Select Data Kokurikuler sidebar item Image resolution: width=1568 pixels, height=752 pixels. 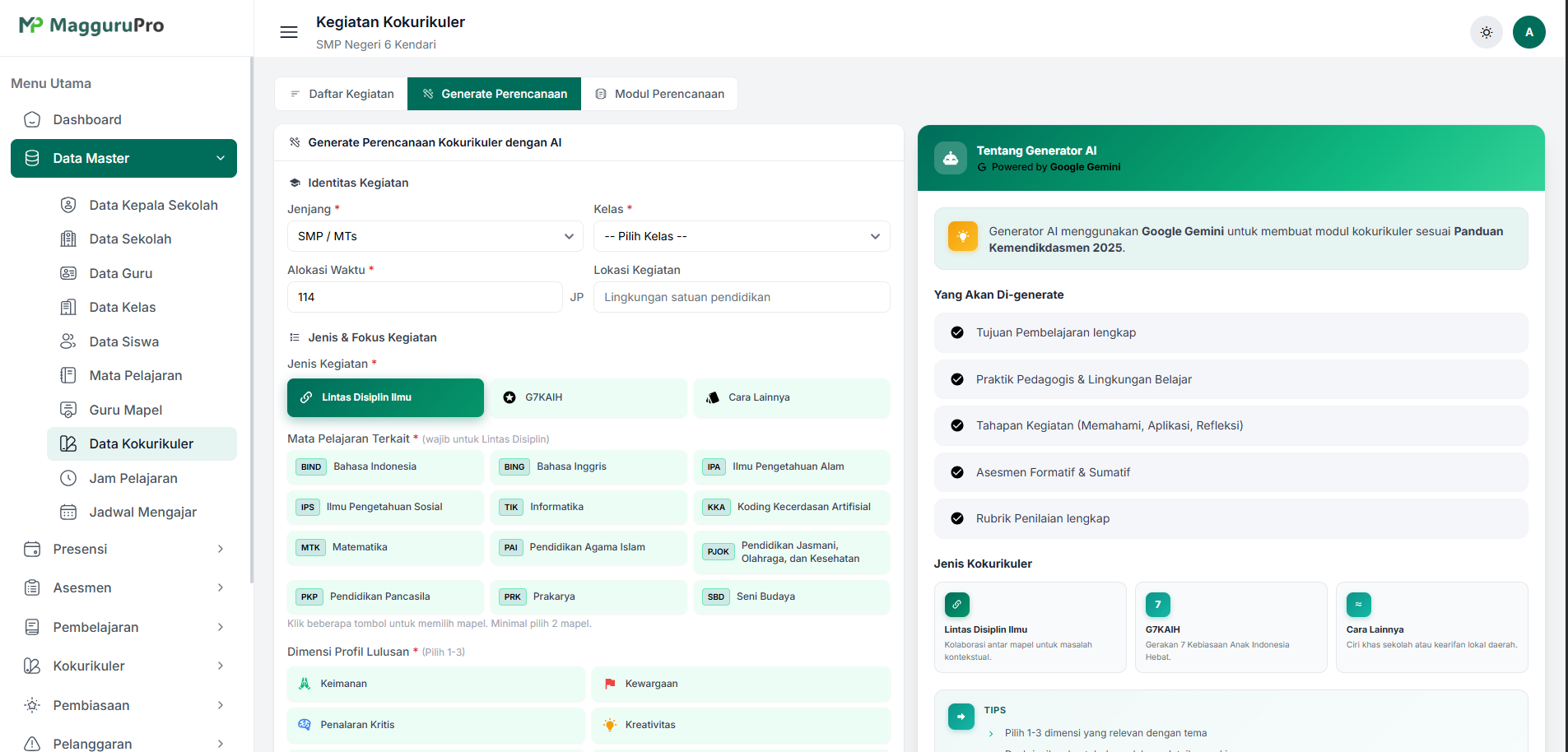142,443
